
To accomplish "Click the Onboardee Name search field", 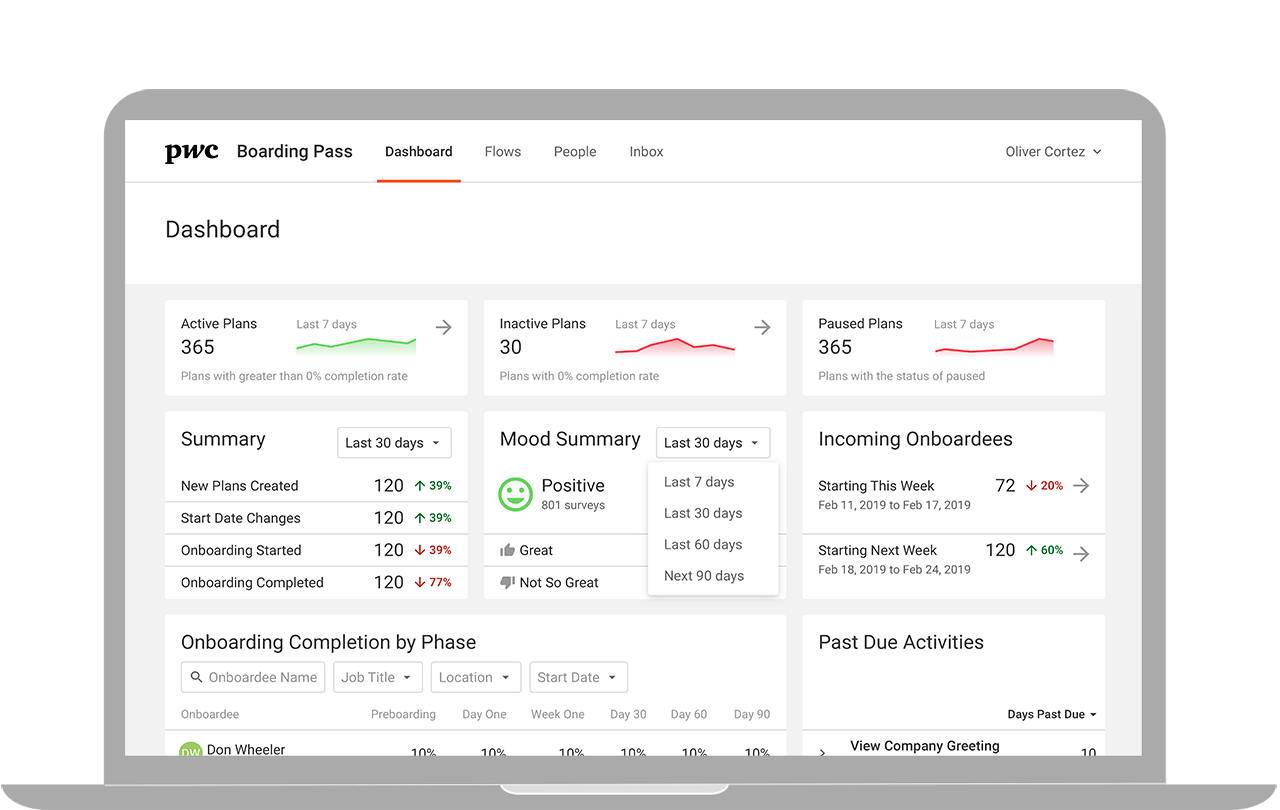I will [x=253, y=677].
